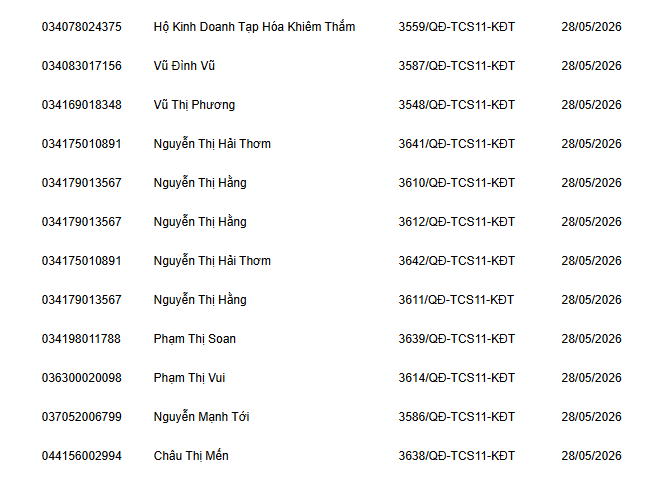The image size is (665, 484).
Task: Select tax code 034078024375
Action: pos(81,27)
